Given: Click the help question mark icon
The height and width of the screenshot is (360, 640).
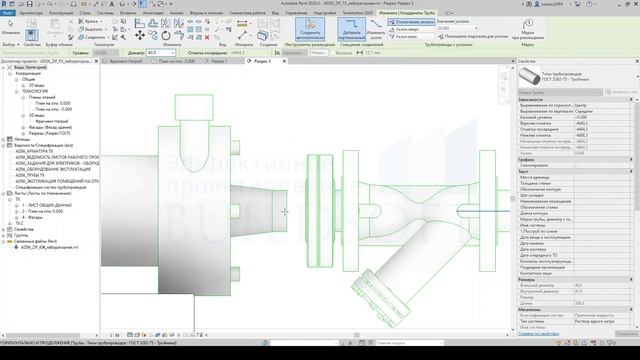Looking at the screenshot, I should (x=589, y=4).
